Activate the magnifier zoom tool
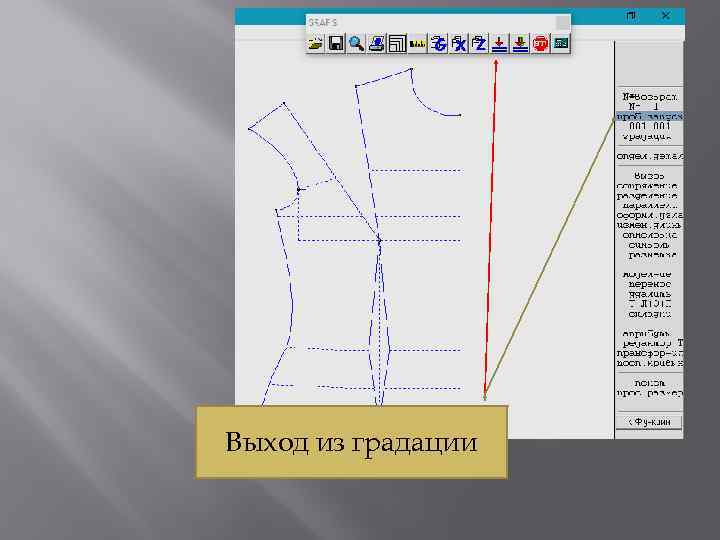The image size is (720, 540). 356,44
